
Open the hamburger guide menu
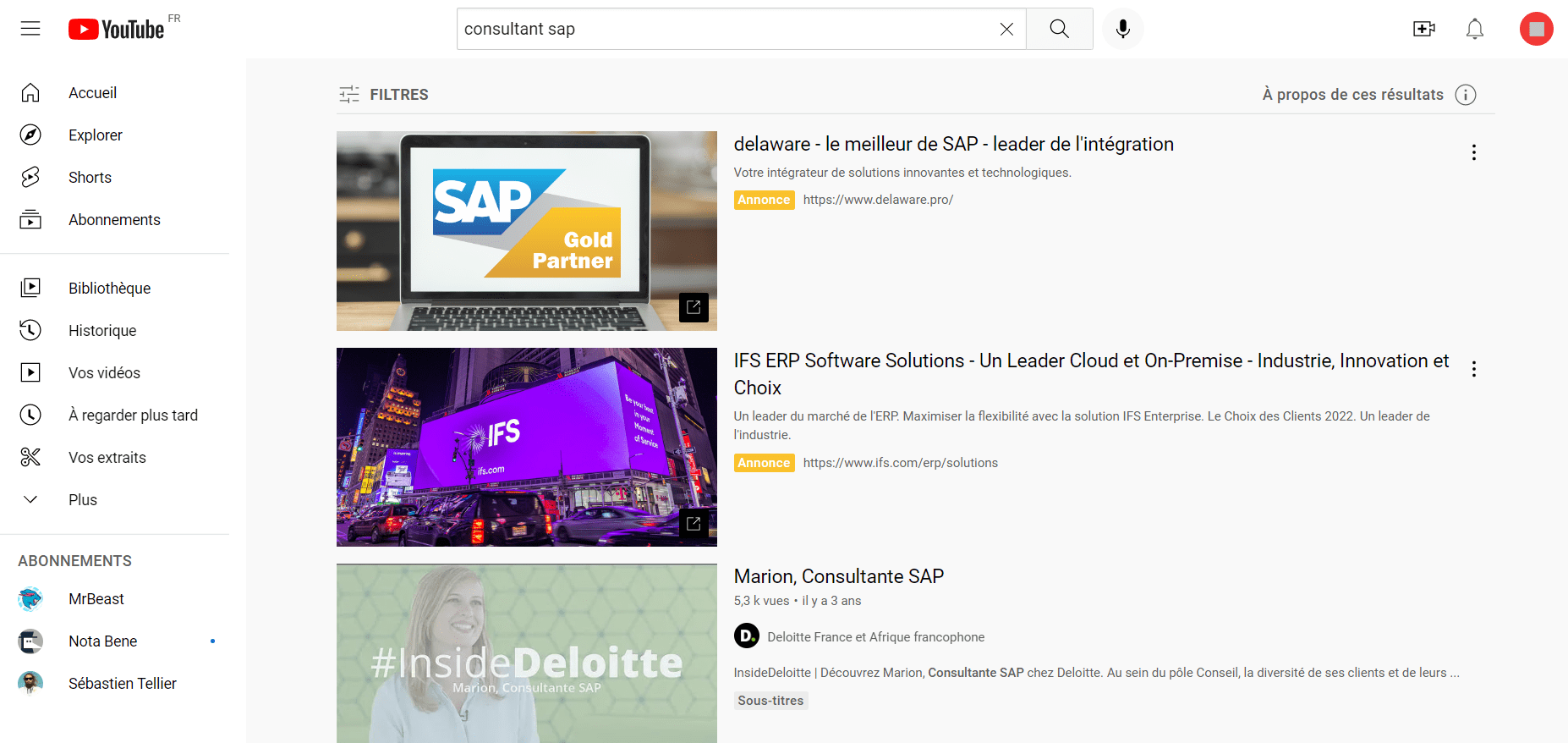[x=30, y=29]
